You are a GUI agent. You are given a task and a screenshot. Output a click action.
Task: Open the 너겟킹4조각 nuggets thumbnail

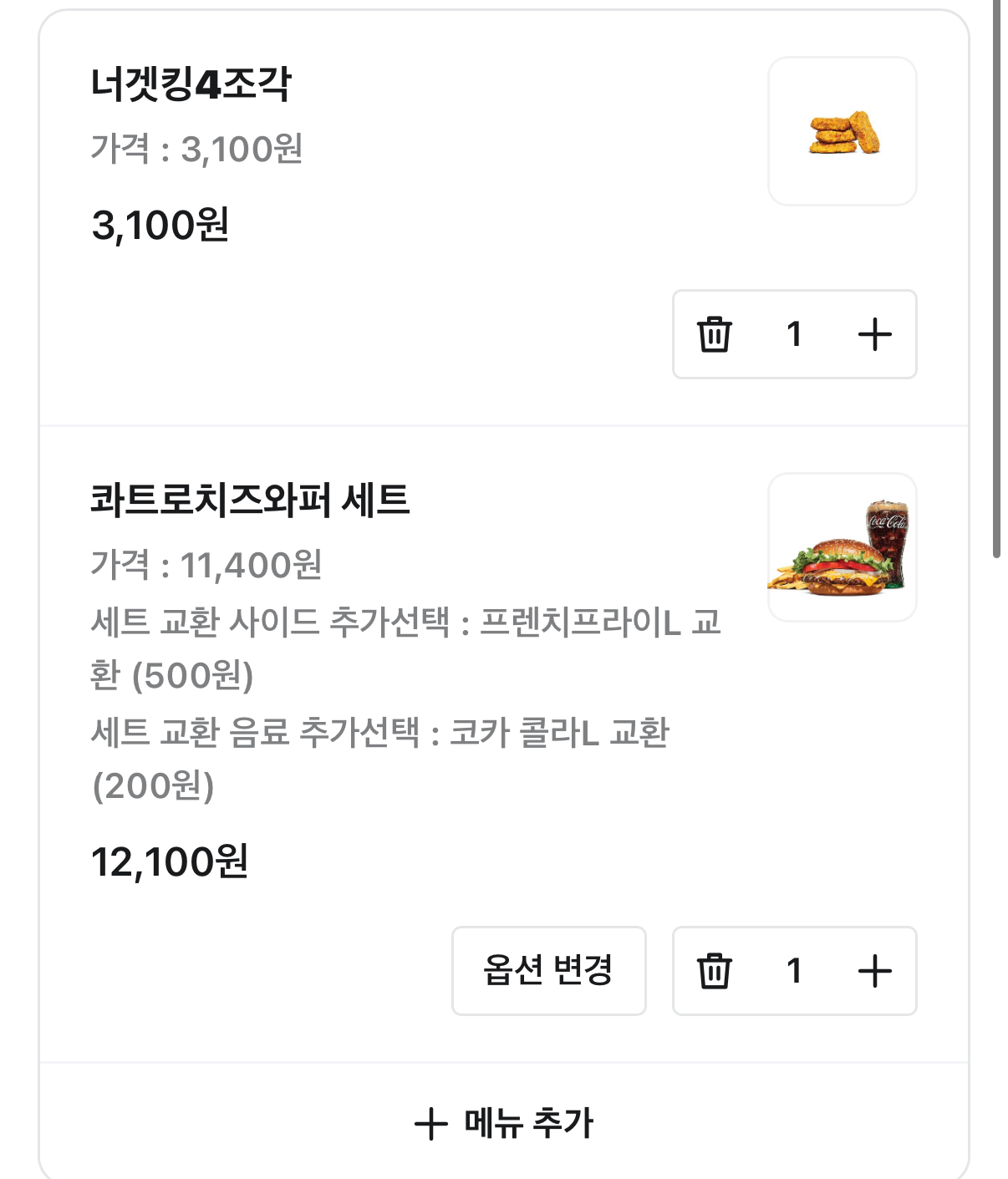click(x=843, y=132)
